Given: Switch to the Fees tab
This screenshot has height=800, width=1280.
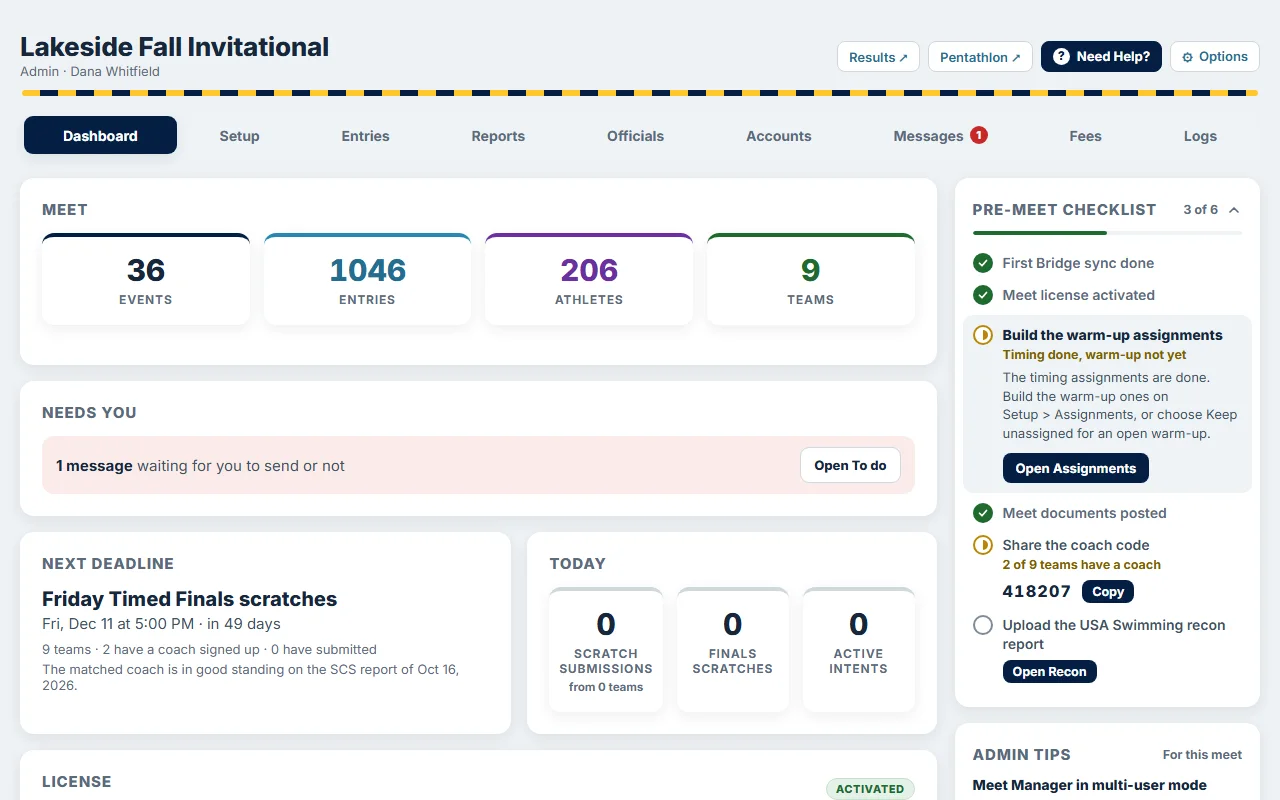Looking at the screenshot, I should (1085, 136).
